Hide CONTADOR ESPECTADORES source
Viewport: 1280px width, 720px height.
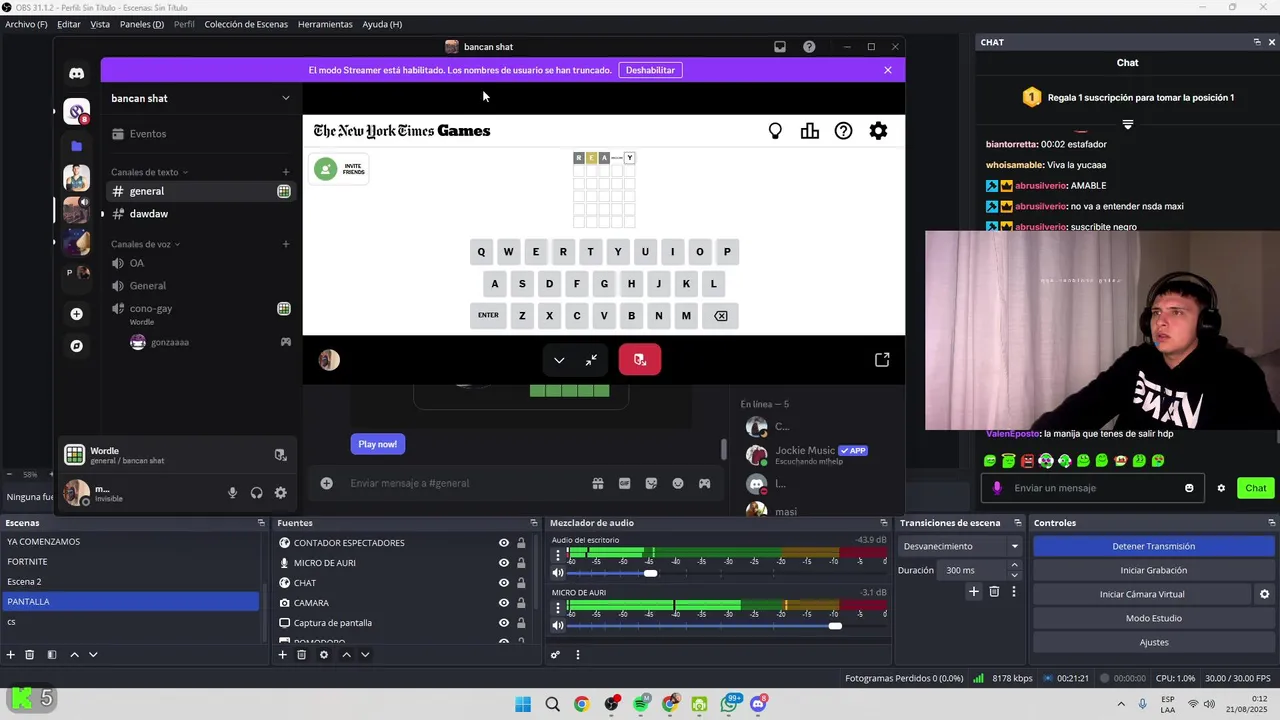pos(504,543)
